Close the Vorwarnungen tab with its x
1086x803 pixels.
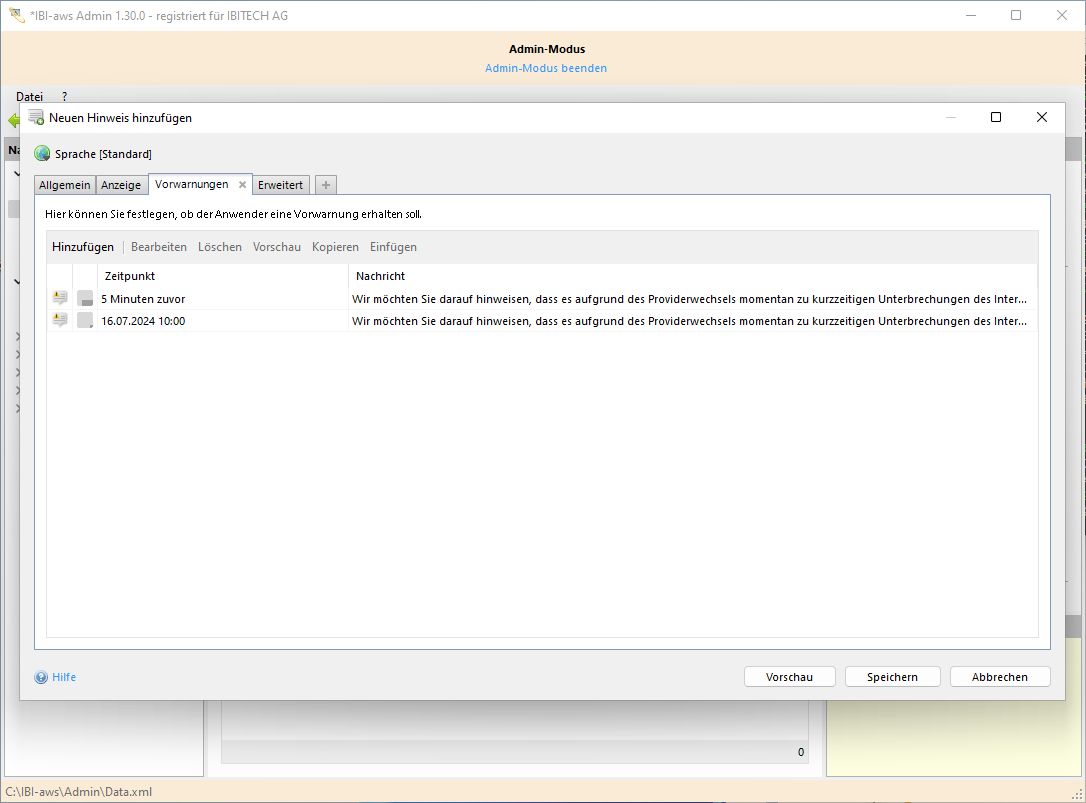(242, 185)
